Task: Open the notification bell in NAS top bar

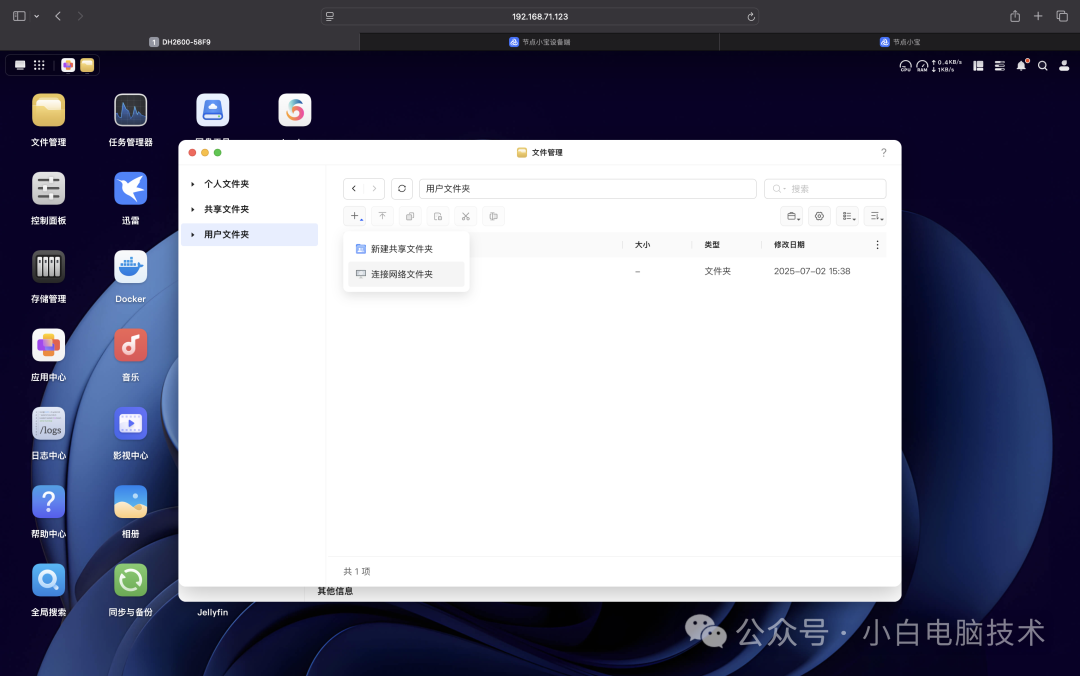Action: 1021,65
